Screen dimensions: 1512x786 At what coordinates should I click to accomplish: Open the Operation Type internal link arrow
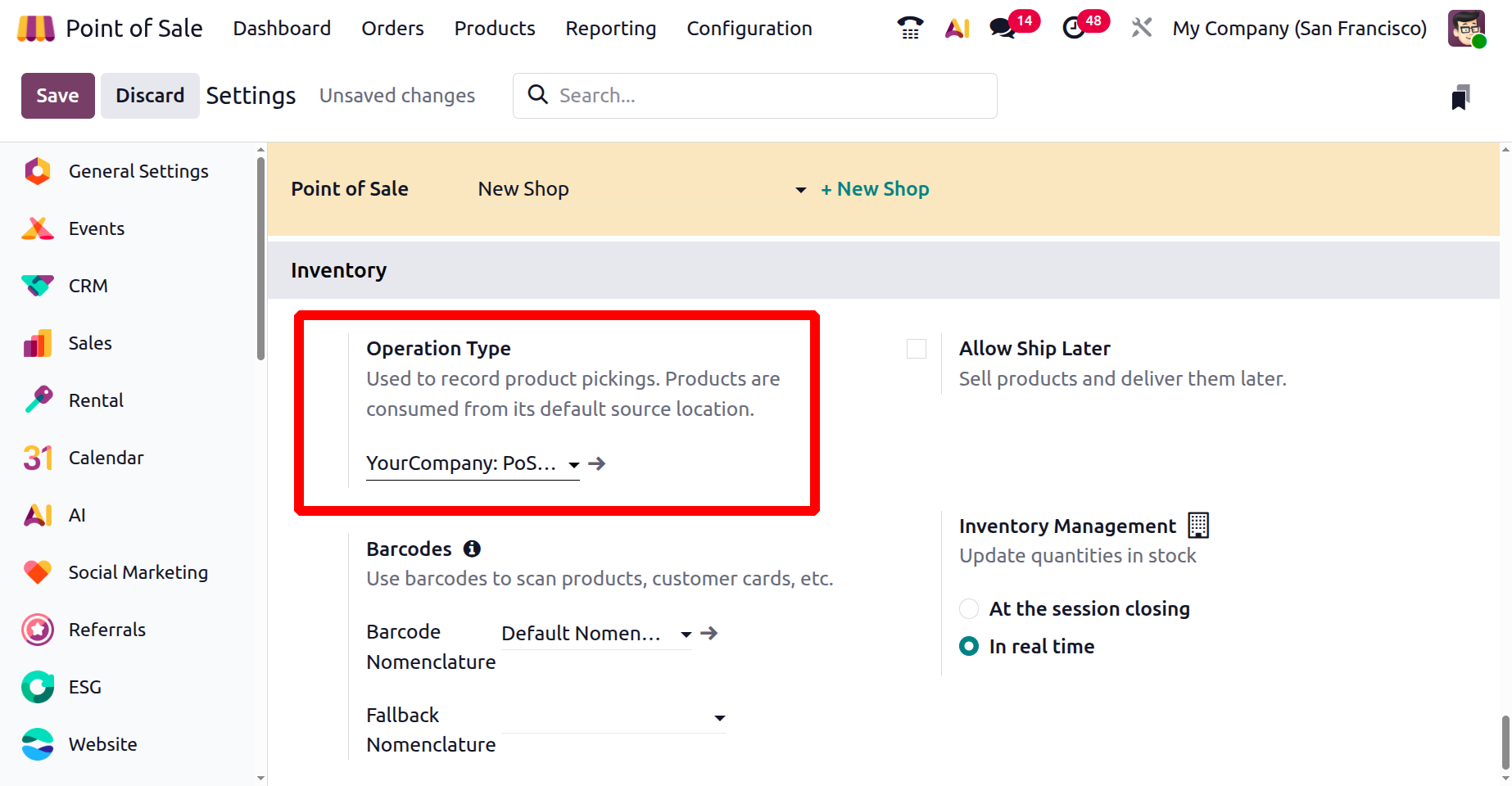point(597,463)
